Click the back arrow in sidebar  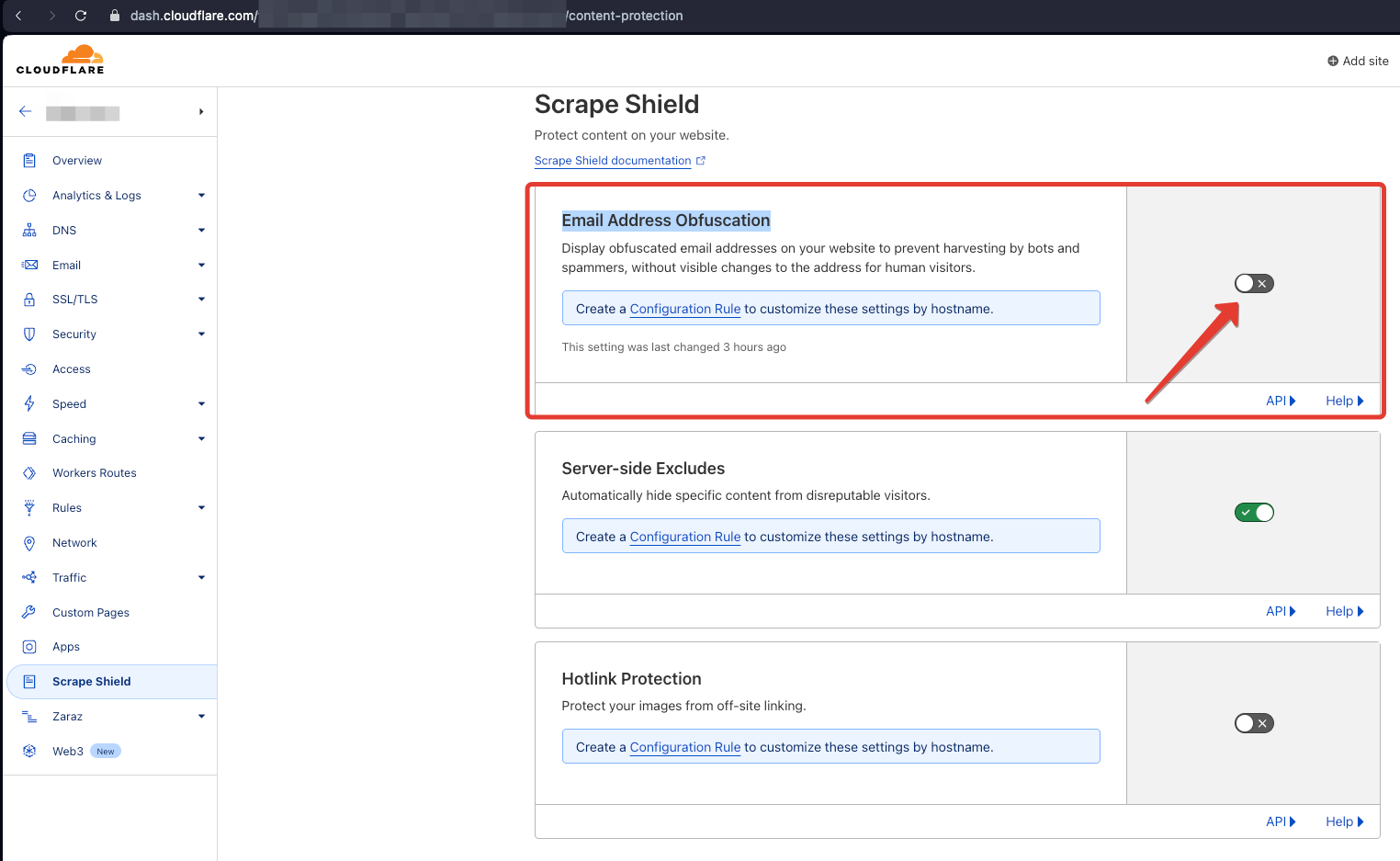point(26,111)
